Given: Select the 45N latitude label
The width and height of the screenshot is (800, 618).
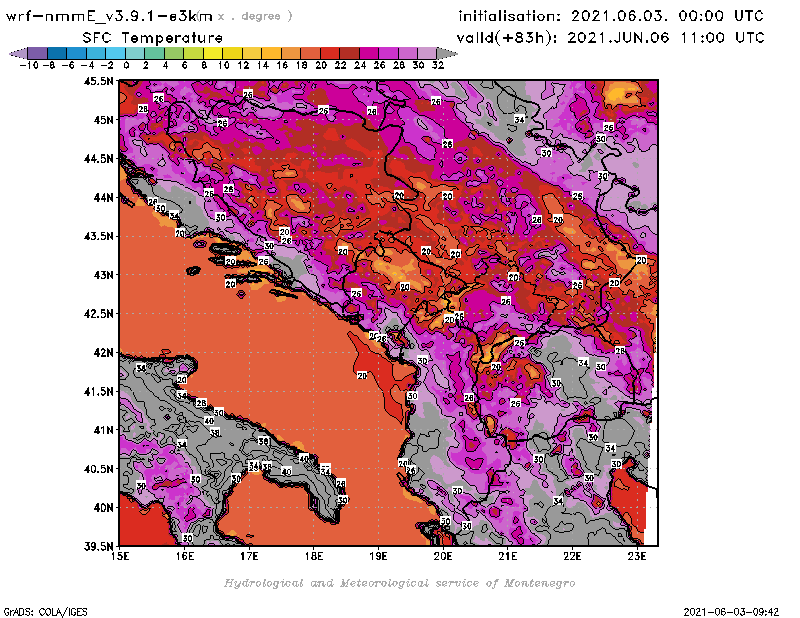Looking at the screenshot, I should tap(103, 120).
